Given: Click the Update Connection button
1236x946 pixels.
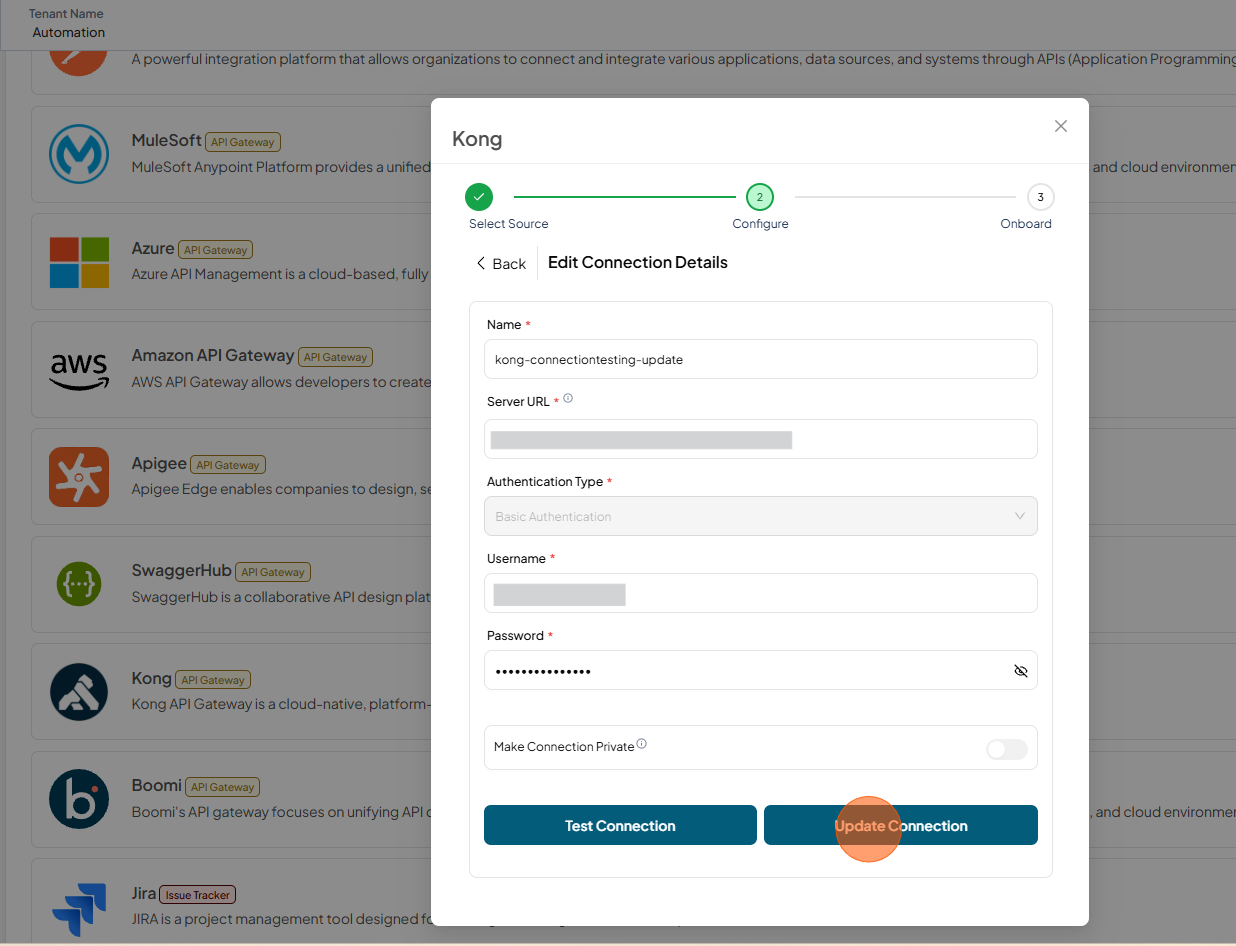Looking at the screenshot, I should 901,825.
